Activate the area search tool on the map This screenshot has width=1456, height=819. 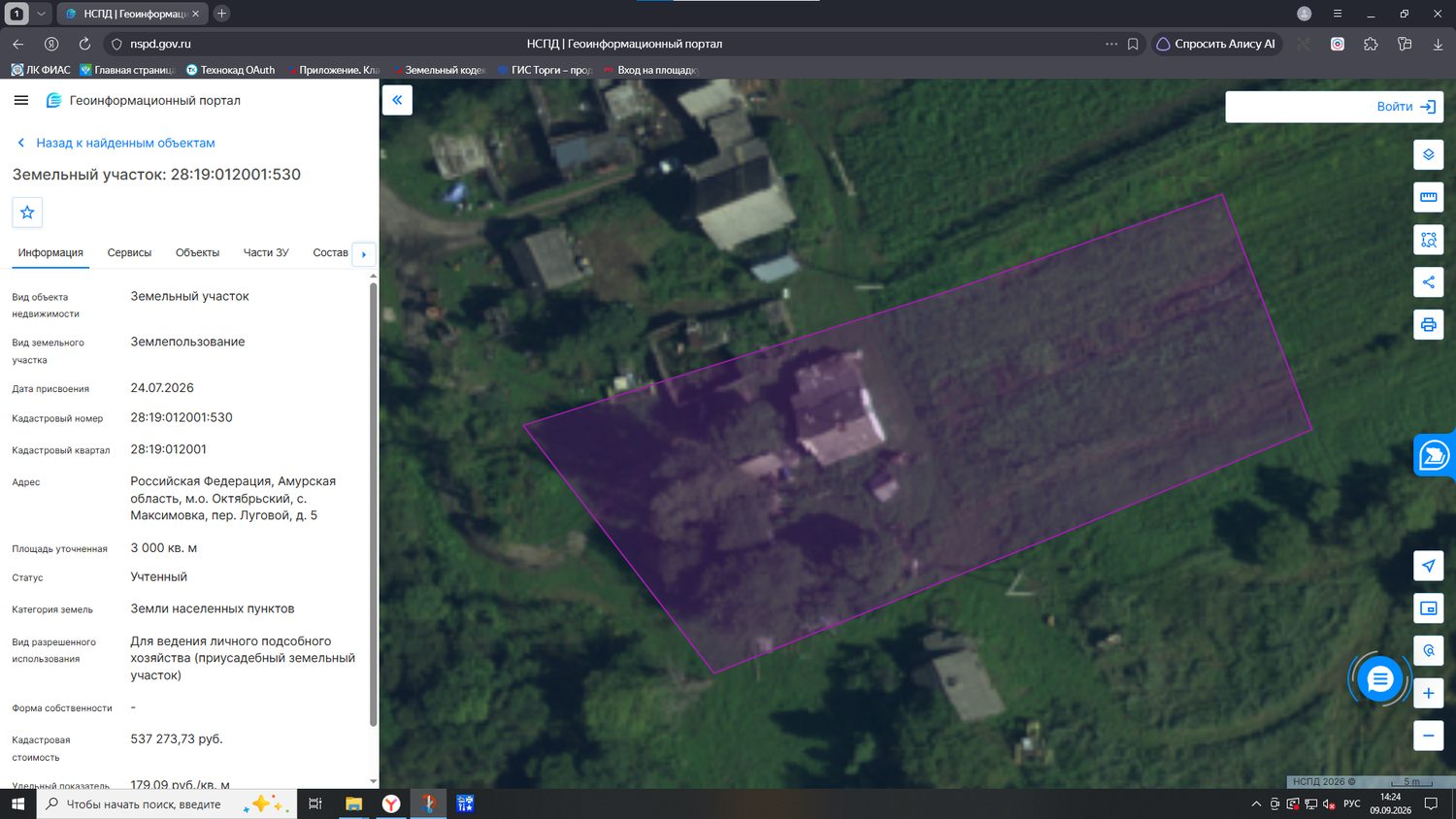point(1429,240)
